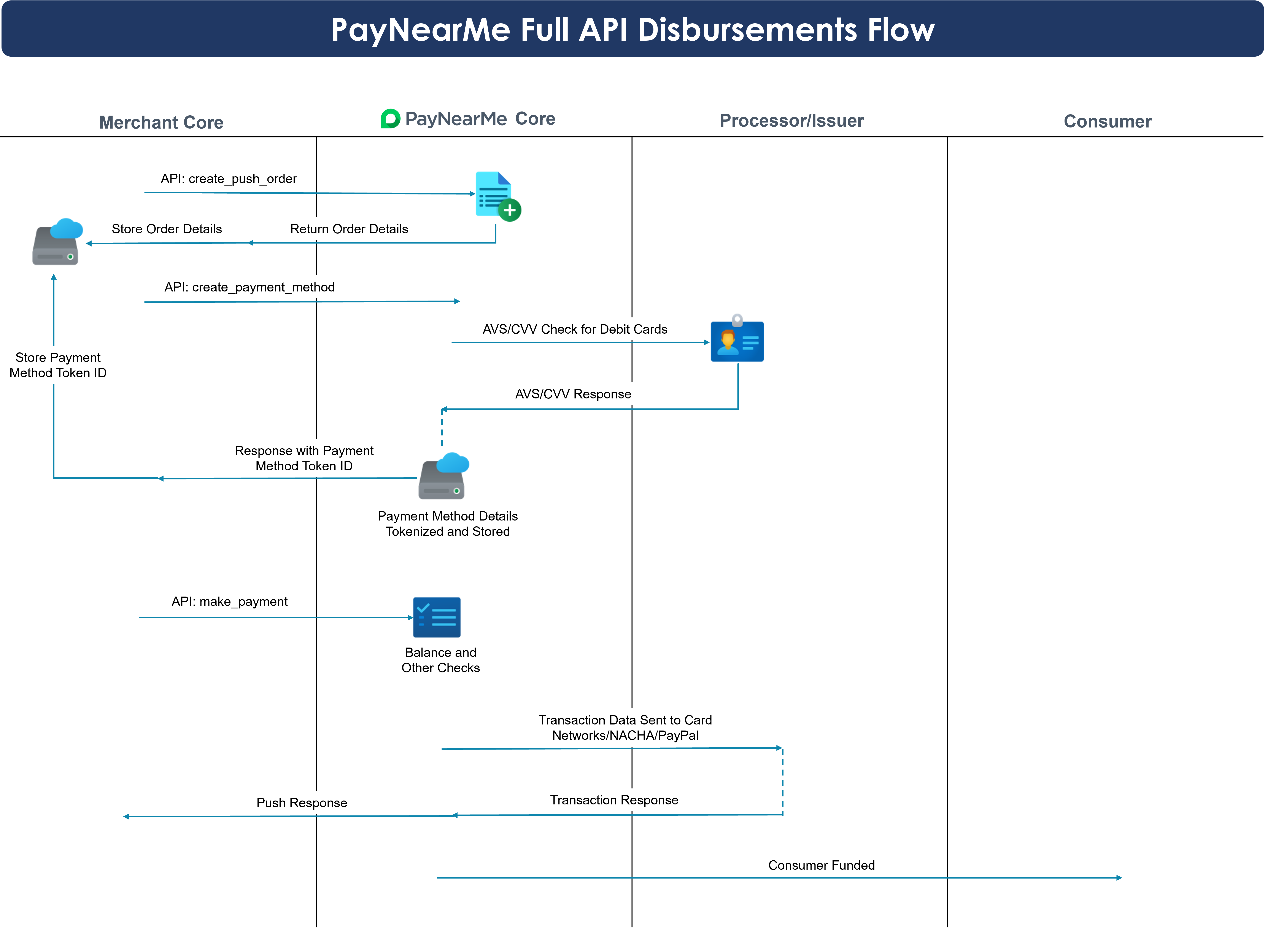Select the Merchant Core column heading
This screenshot has height=952, width=1265.
[x=161, y=123]
